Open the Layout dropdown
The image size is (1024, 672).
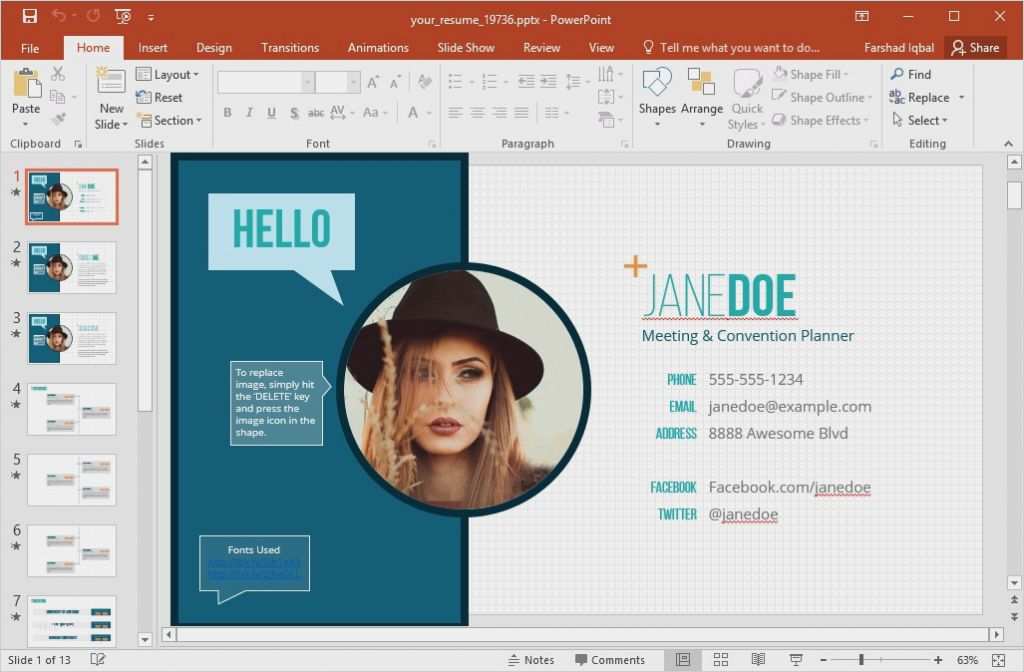168,74
